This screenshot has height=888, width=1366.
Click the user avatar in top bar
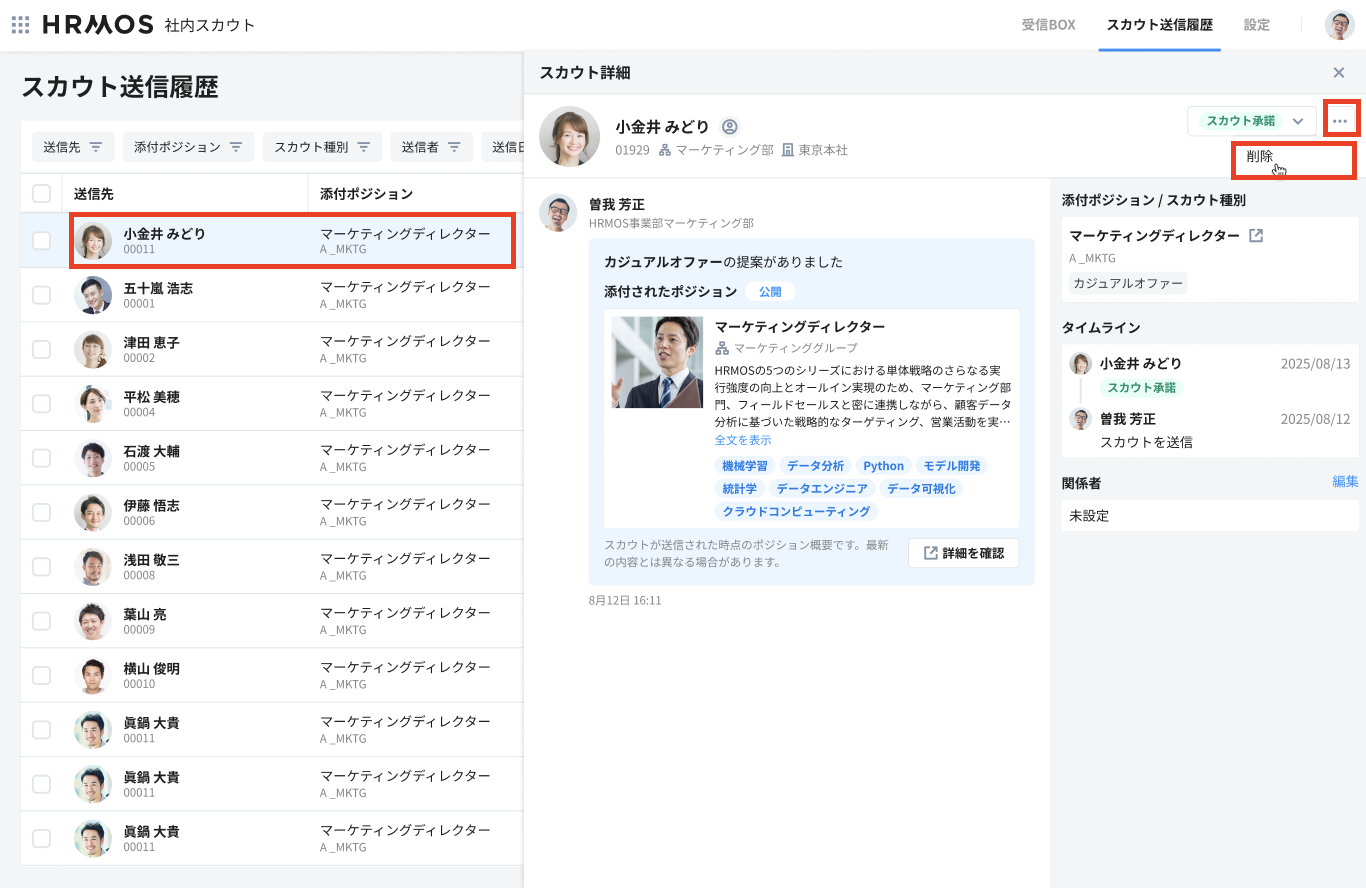[x=1339, y=25]
